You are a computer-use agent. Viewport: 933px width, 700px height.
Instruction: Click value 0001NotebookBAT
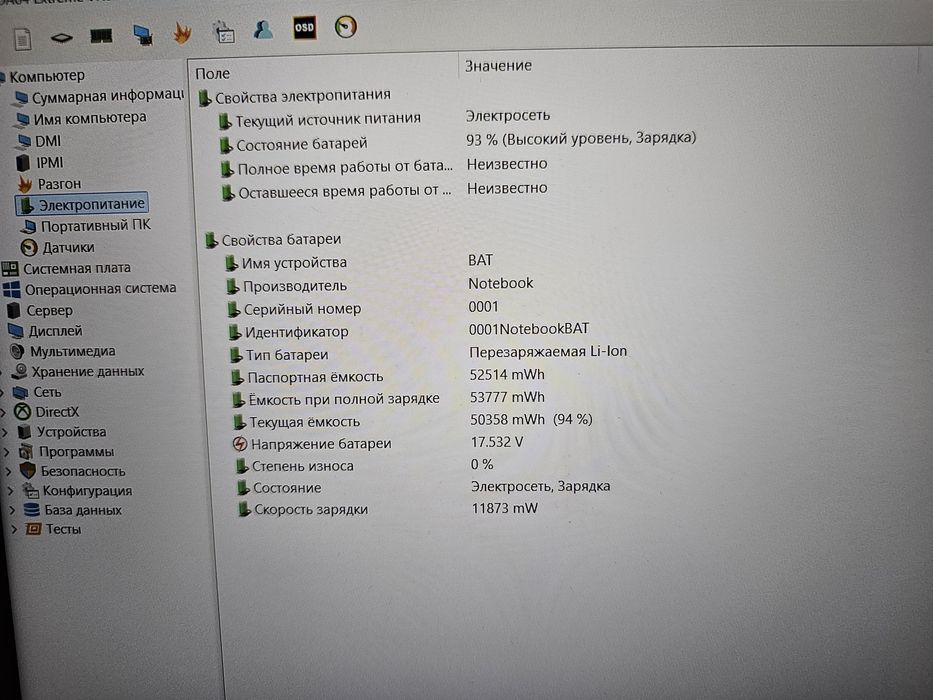click(x=529, y=329)
